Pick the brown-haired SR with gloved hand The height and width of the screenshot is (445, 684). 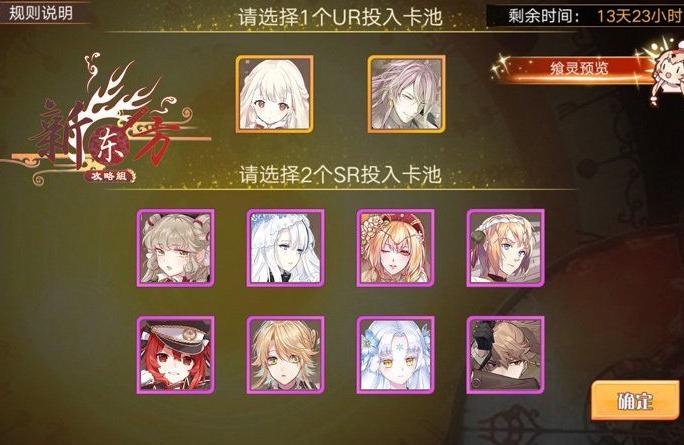tap(506, 355)
